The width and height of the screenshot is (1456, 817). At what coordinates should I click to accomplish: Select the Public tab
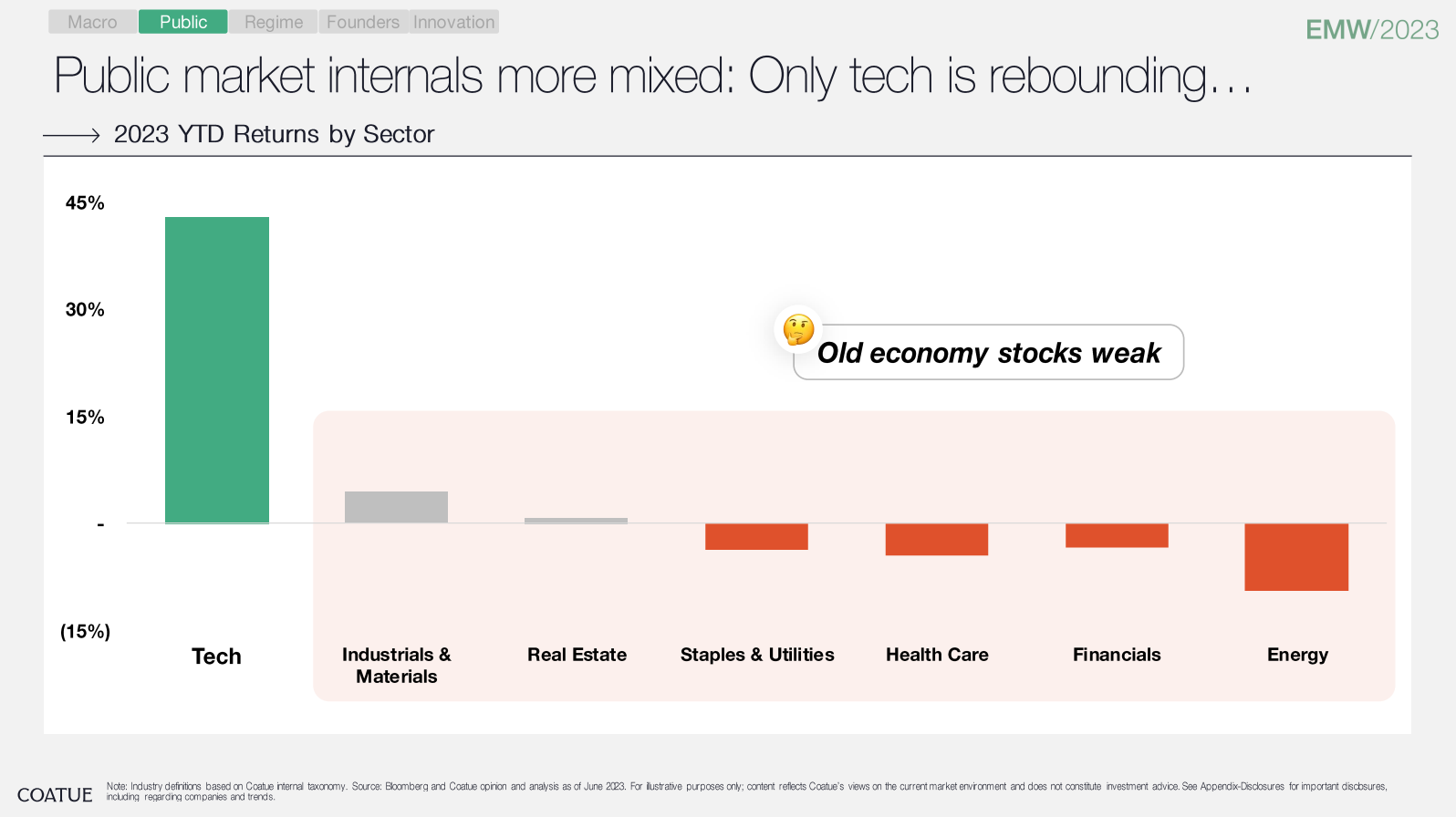[x=183, y=22]
